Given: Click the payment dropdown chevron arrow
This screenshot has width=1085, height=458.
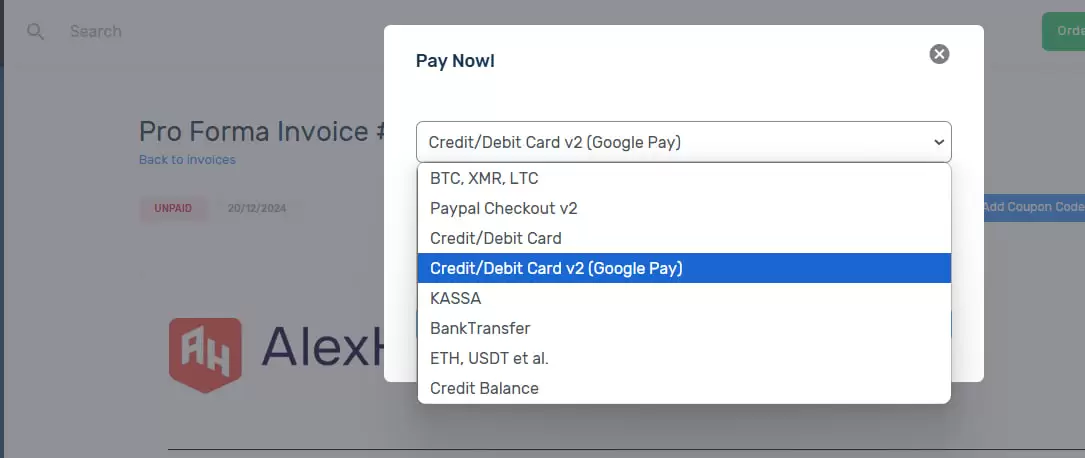Looking at the screenshot, I should point(938,142).
